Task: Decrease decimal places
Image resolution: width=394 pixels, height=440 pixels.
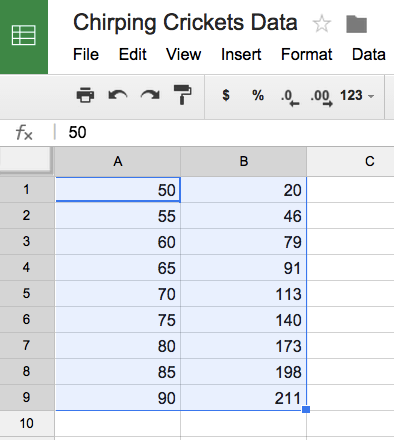Action: 290,97
